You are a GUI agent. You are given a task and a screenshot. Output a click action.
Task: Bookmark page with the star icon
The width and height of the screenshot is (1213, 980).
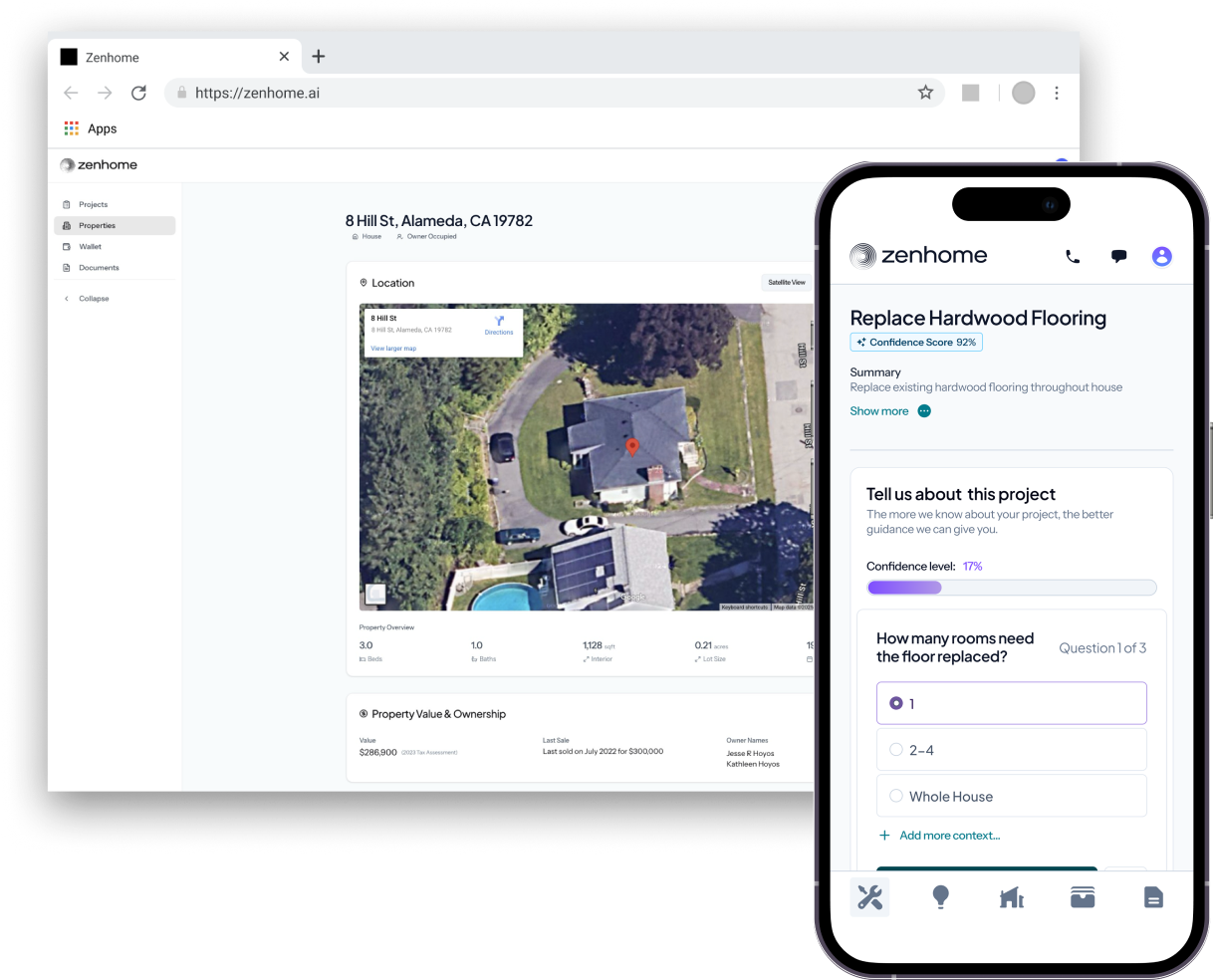(925, 93)
